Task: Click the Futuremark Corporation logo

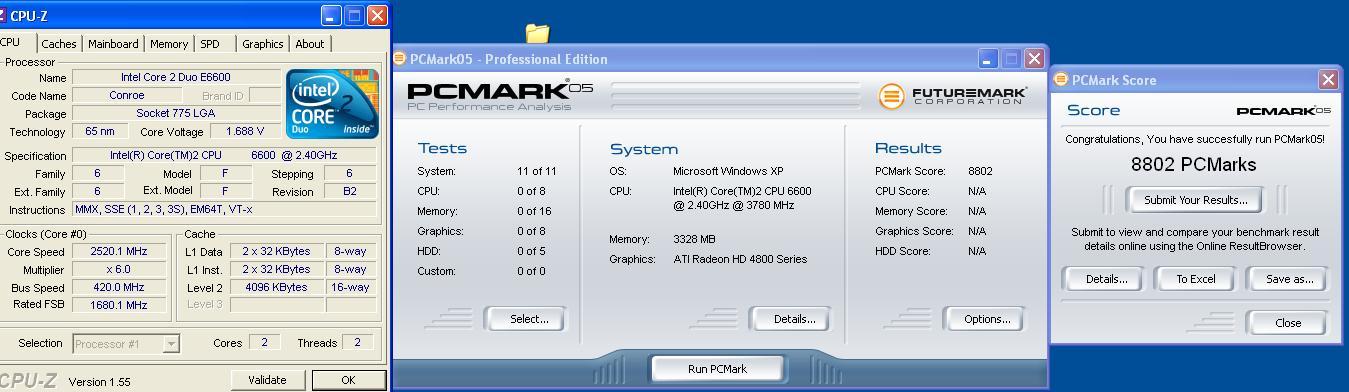Action: [x=953, y=96]
